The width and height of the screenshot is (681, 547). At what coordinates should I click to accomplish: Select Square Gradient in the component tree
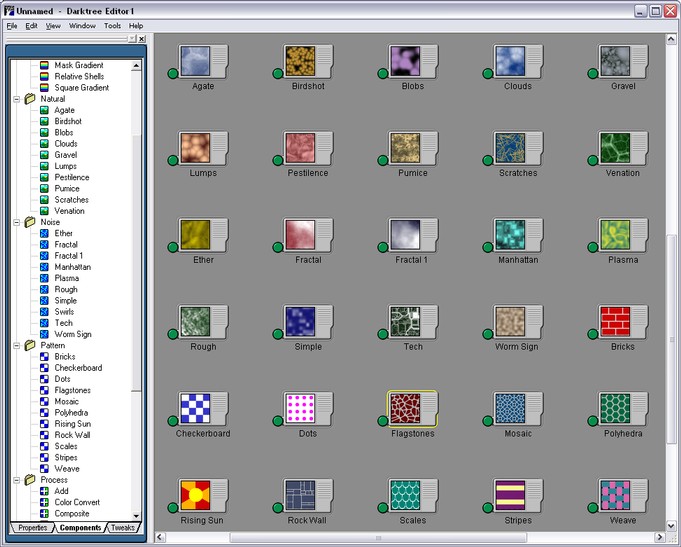[x=82, y=88]
